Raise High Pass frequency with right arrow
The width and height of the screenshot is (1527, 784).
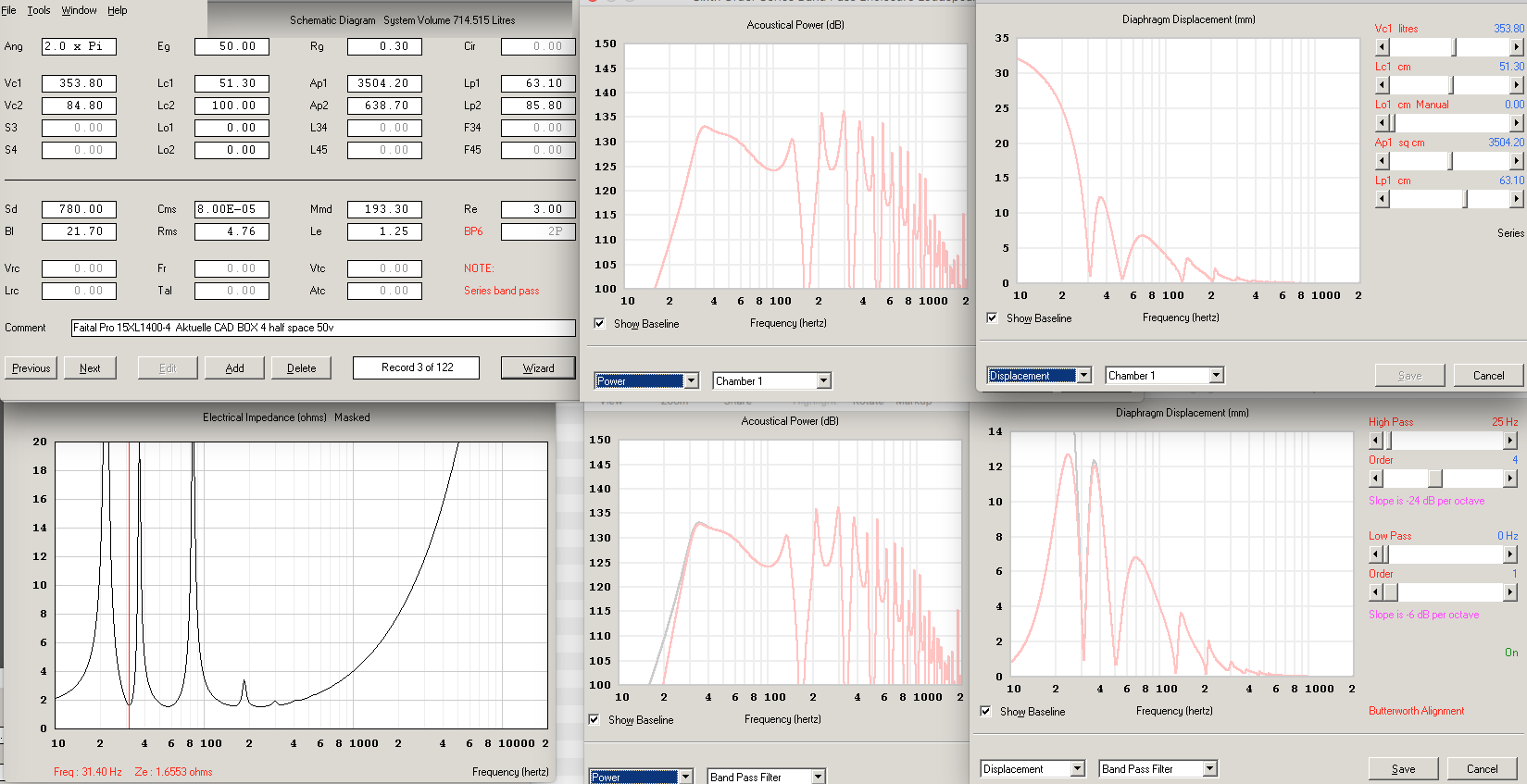tap(1510, 441)
